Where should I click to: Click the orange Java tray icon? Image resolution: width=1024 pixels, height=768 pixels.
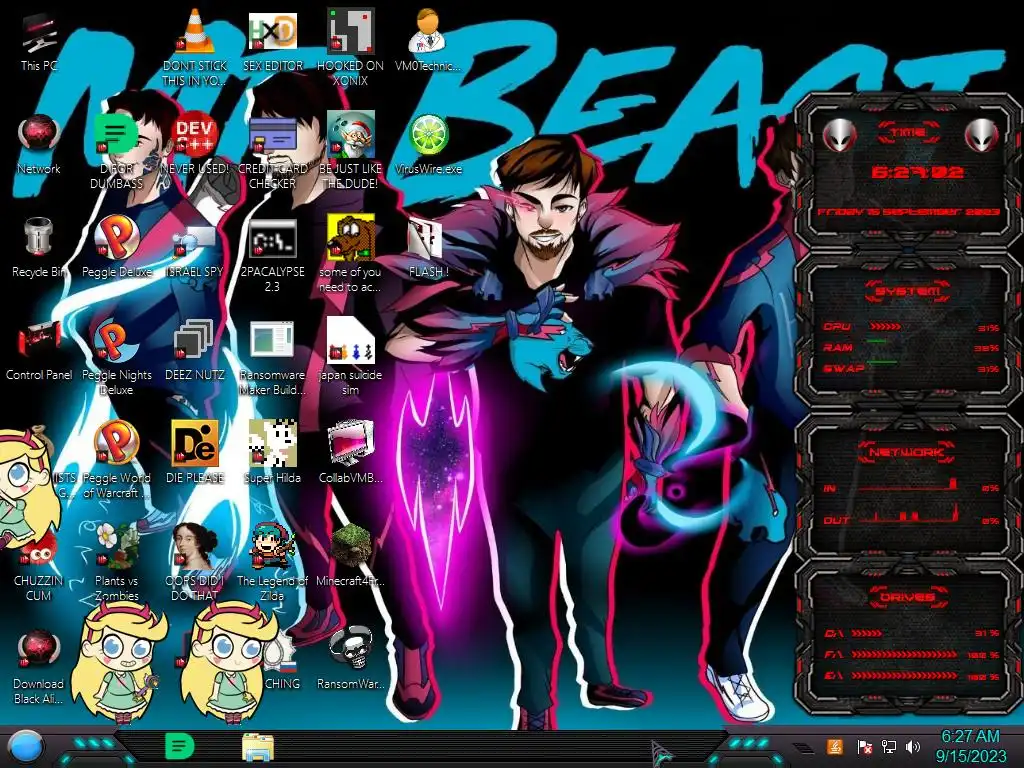835,746
